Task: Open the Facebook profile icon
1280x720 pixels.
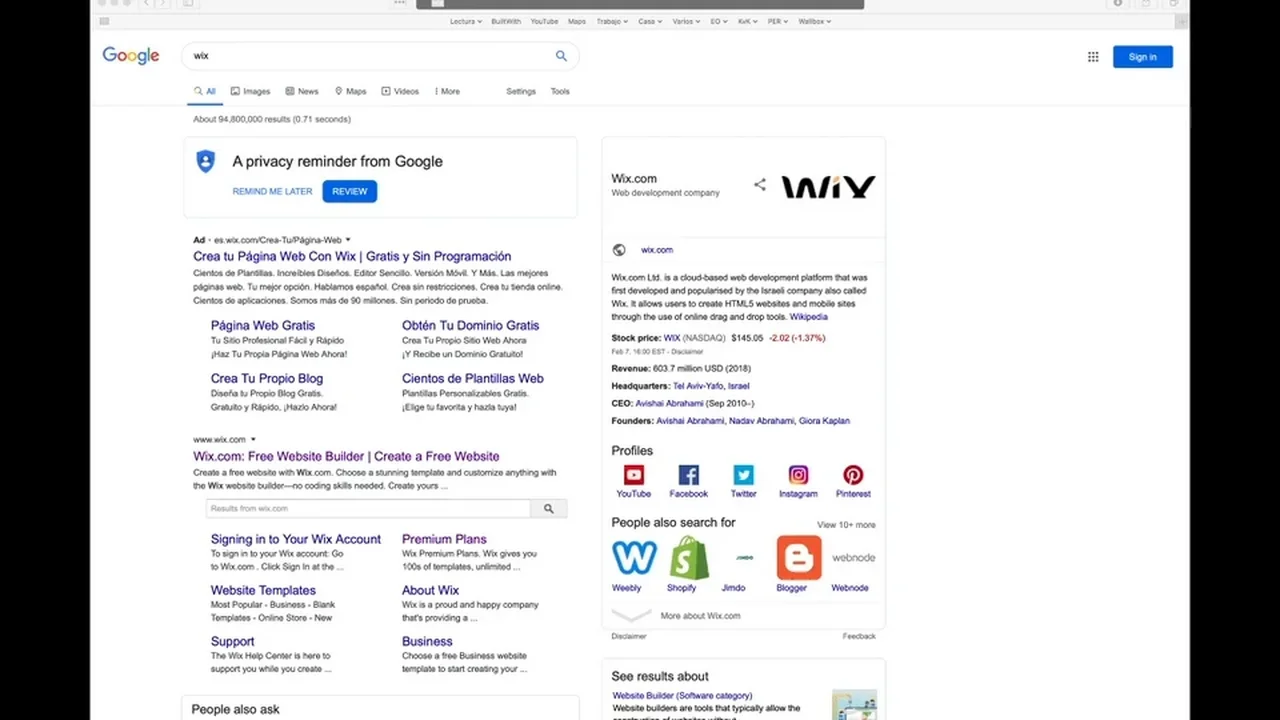Action: click(x=689, y=475)
